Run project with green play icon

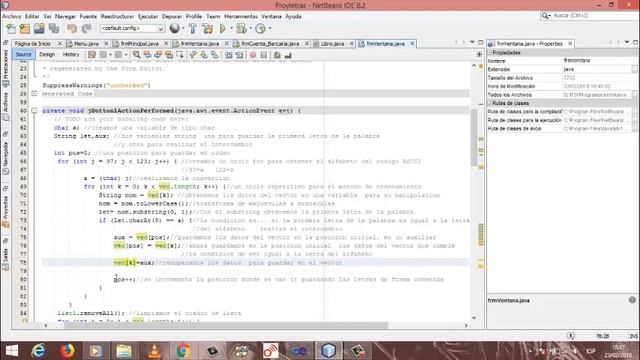[x=223, y=29]
